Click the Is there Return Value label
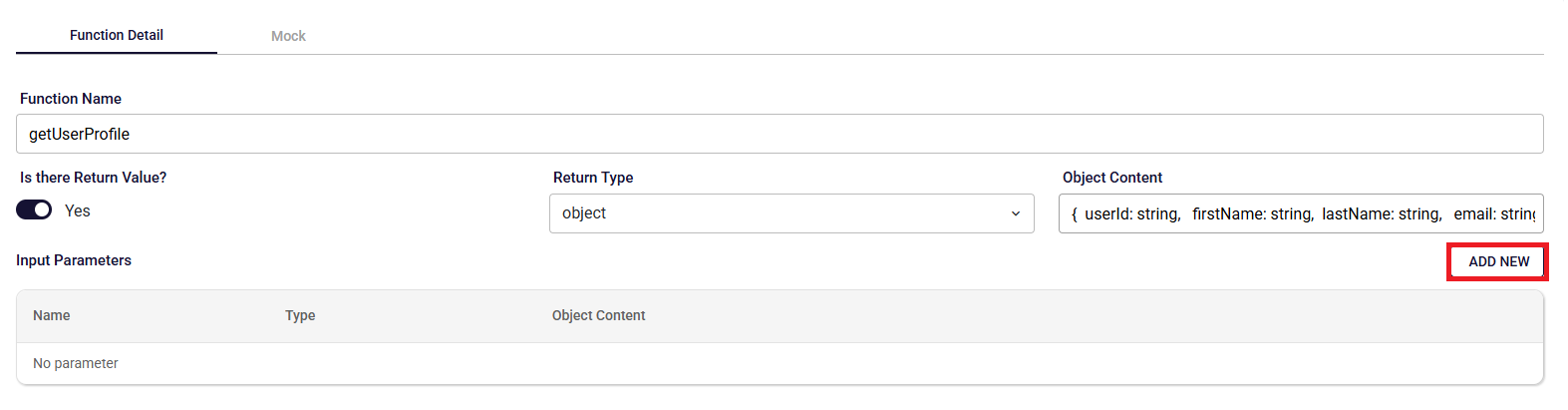 point(94,178)
